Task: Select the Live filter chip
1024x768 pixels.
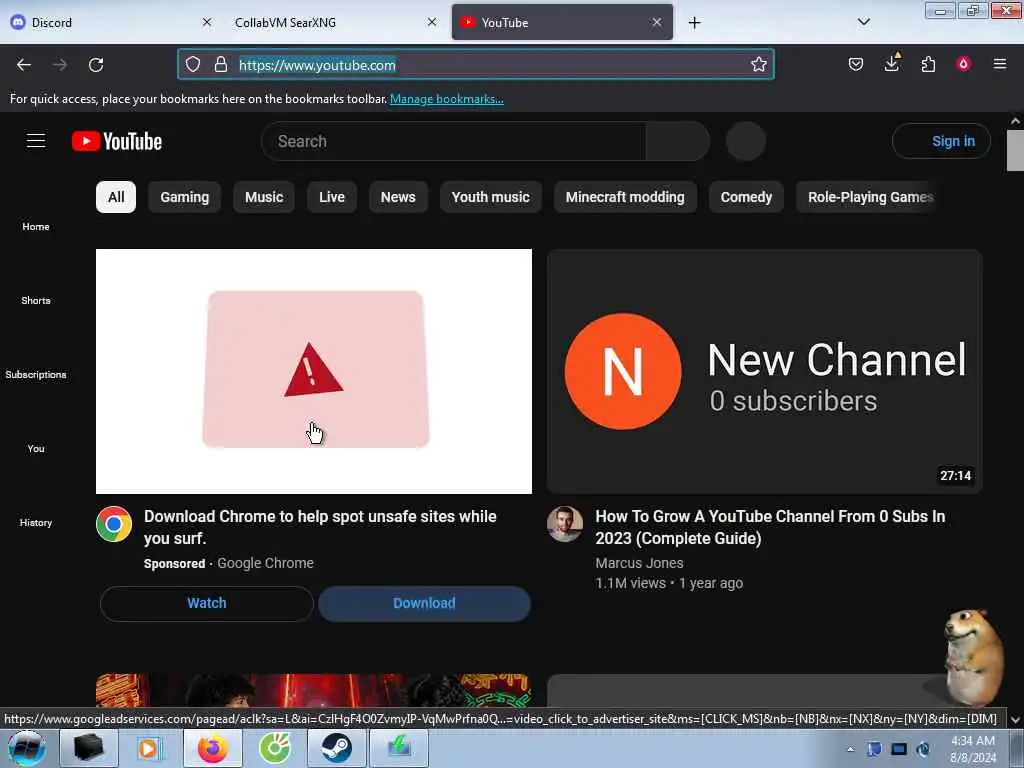Action: click(x=332, y=197)
